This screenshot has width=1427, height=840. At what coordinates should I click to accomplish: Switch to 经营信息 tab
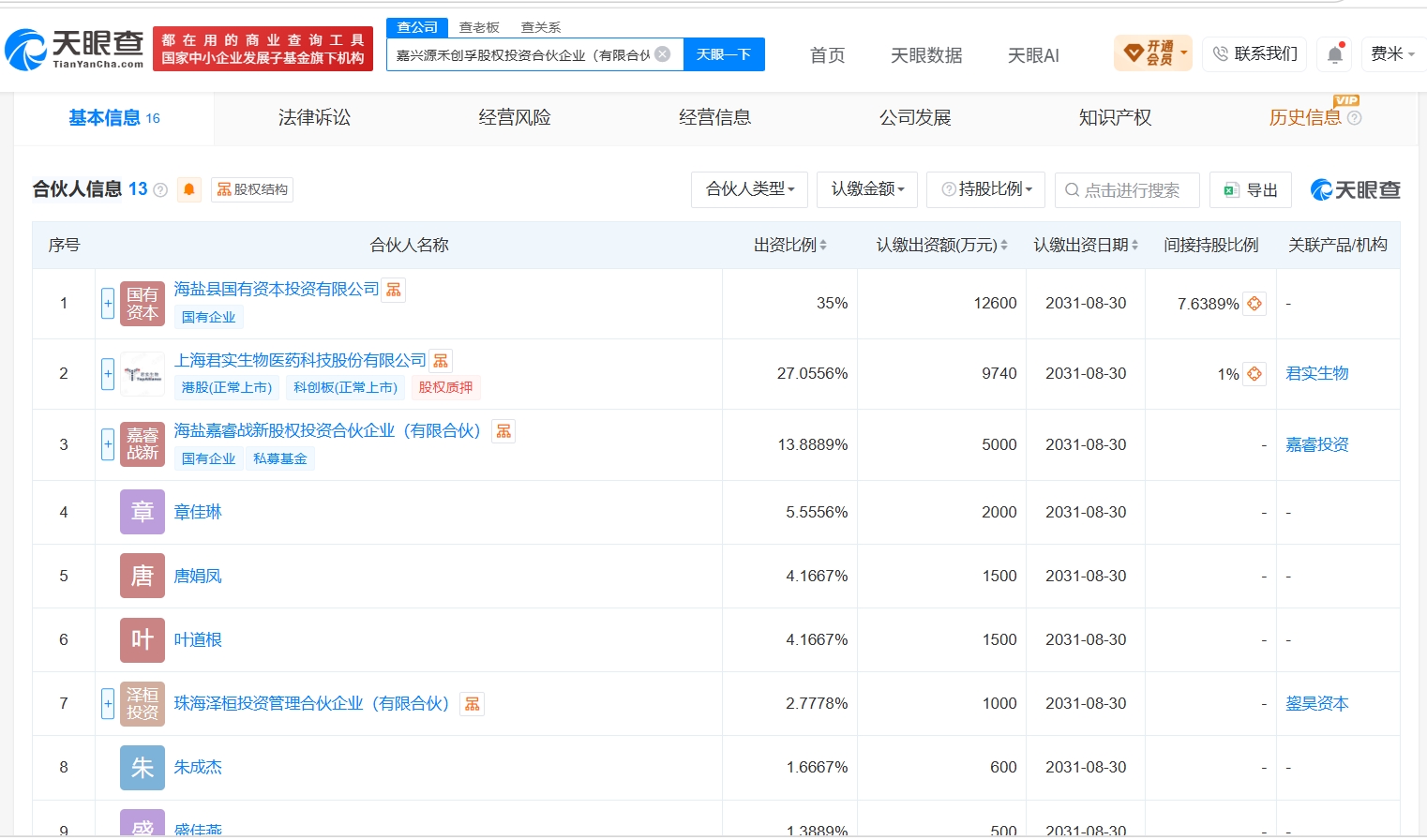point(714,118)
